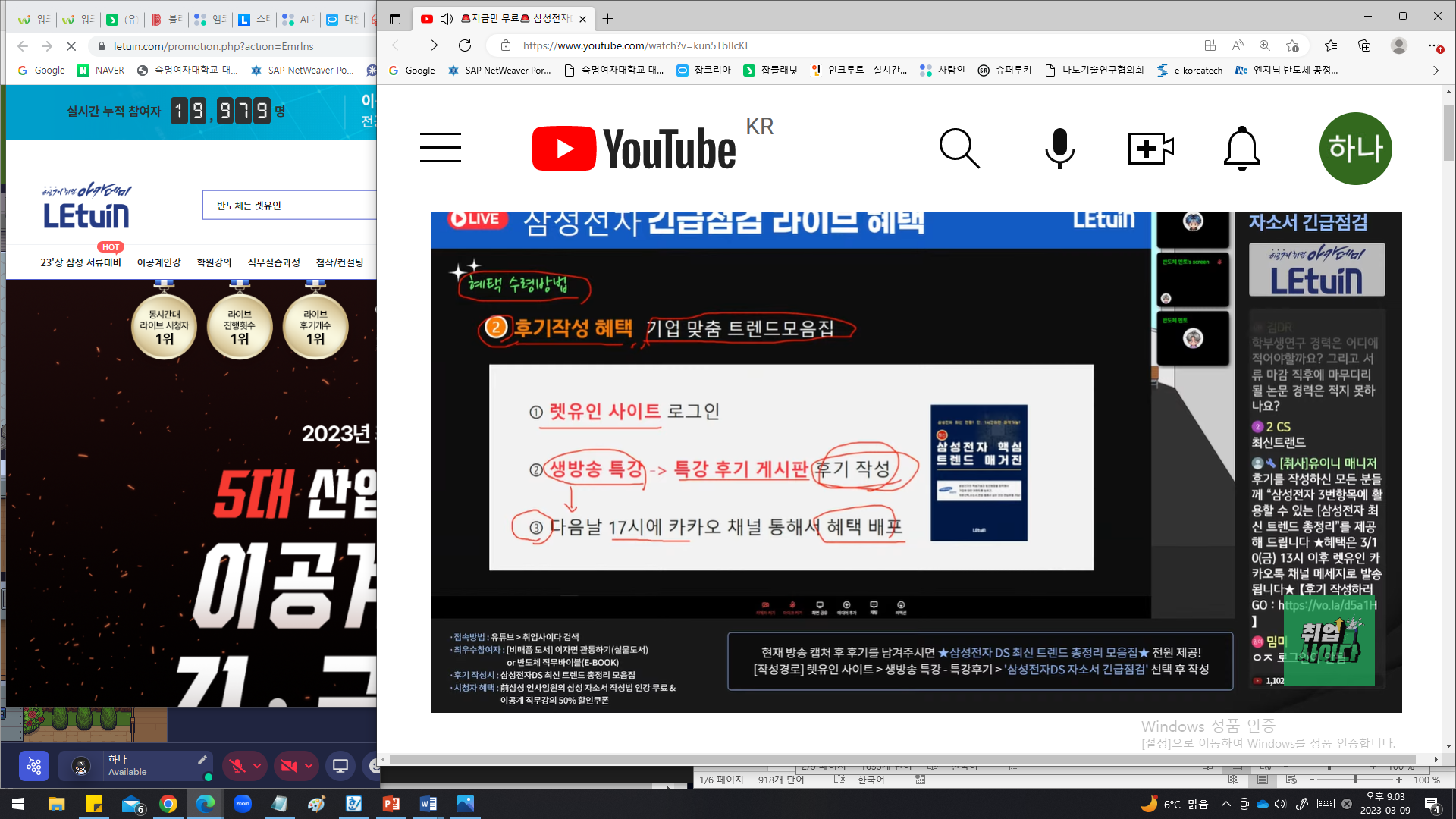This screenshot has width=1456, height=819.
Task: Mute the YouTube tab audio icon
Action: (447, 19)
